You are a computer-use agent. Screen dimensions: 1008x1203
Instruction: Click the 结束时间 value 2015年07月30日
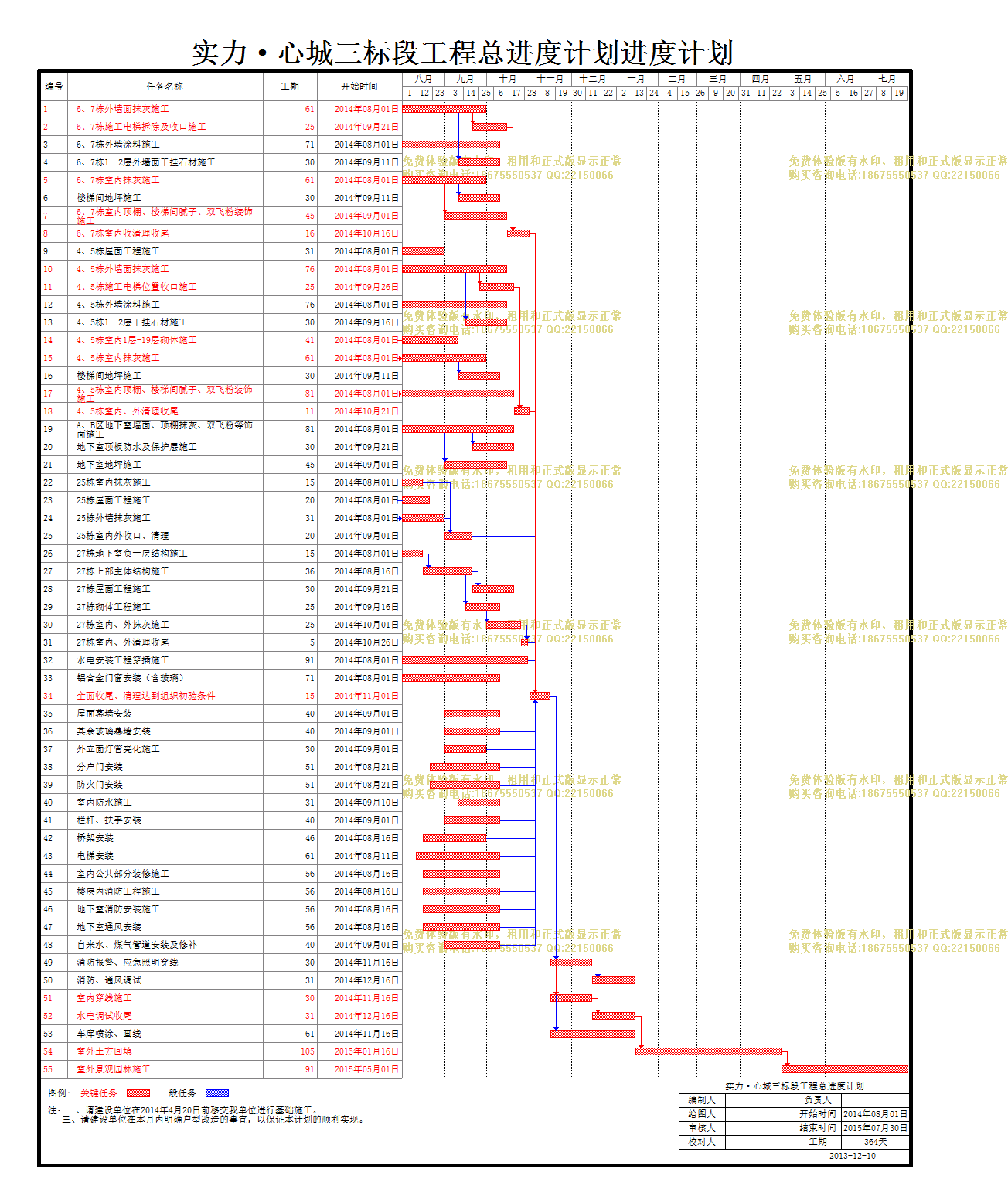coord(875,1128)
